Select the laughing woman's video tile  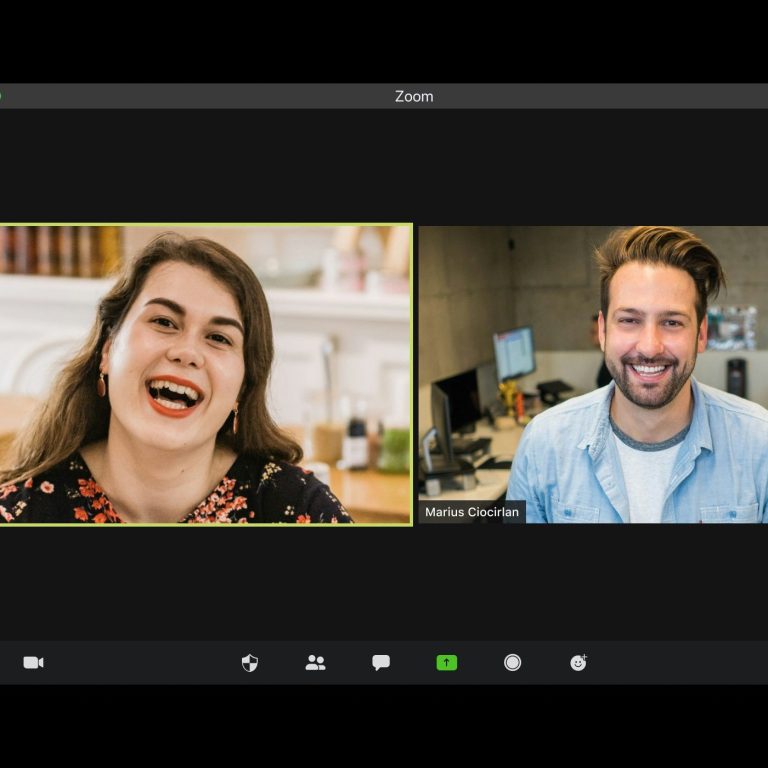(x=206, y=375)
